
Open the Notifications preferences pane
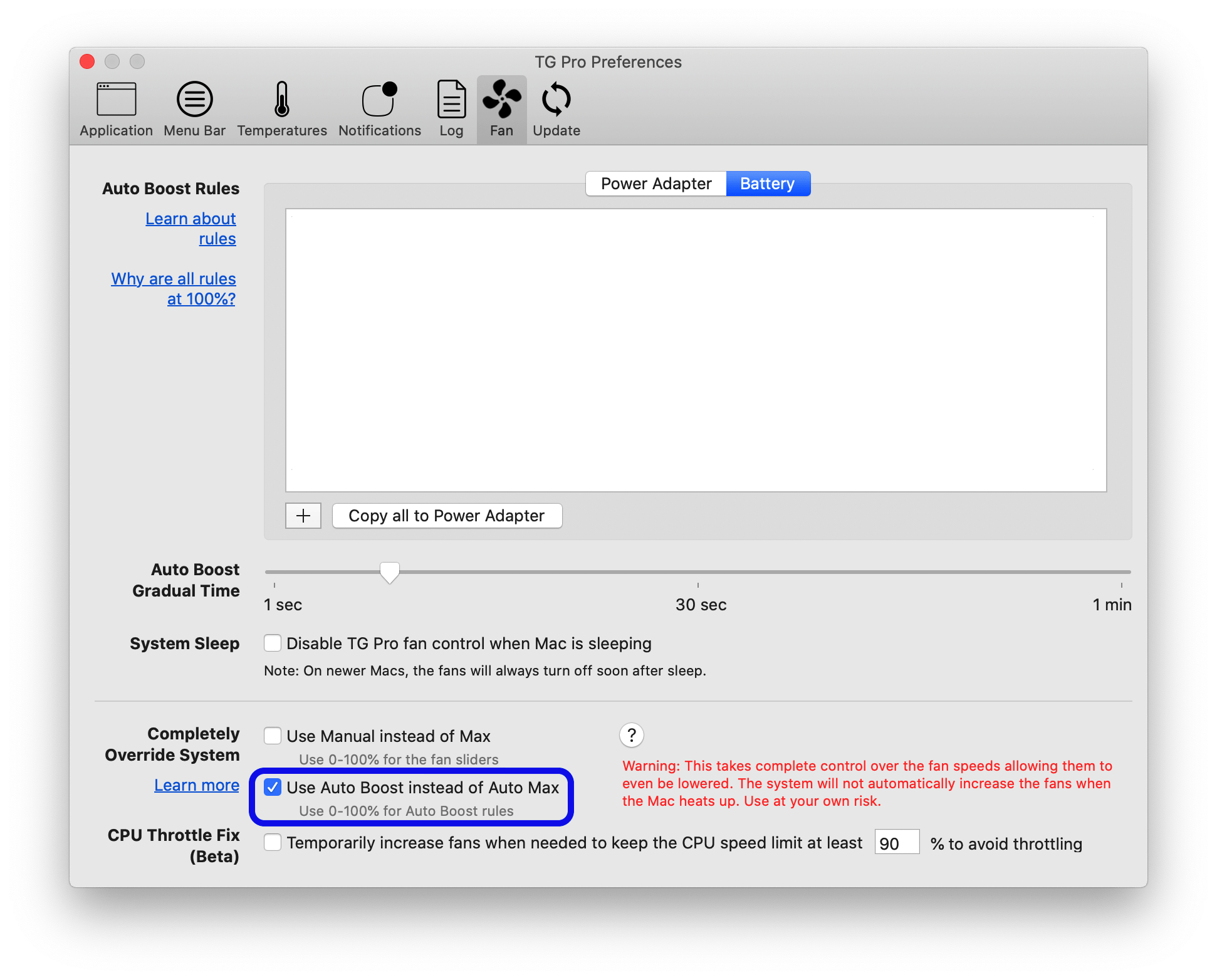[x=380, y=110]
